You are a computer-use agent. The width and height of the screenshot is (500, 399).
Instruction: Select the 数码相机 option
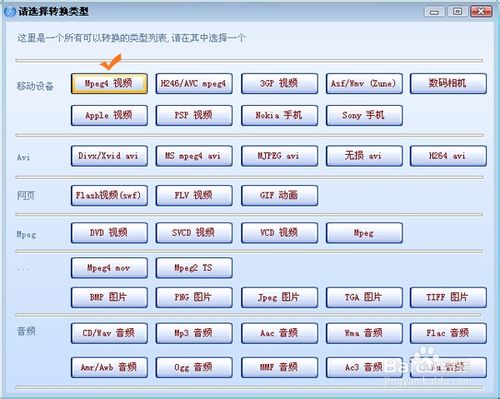point(448,83)
